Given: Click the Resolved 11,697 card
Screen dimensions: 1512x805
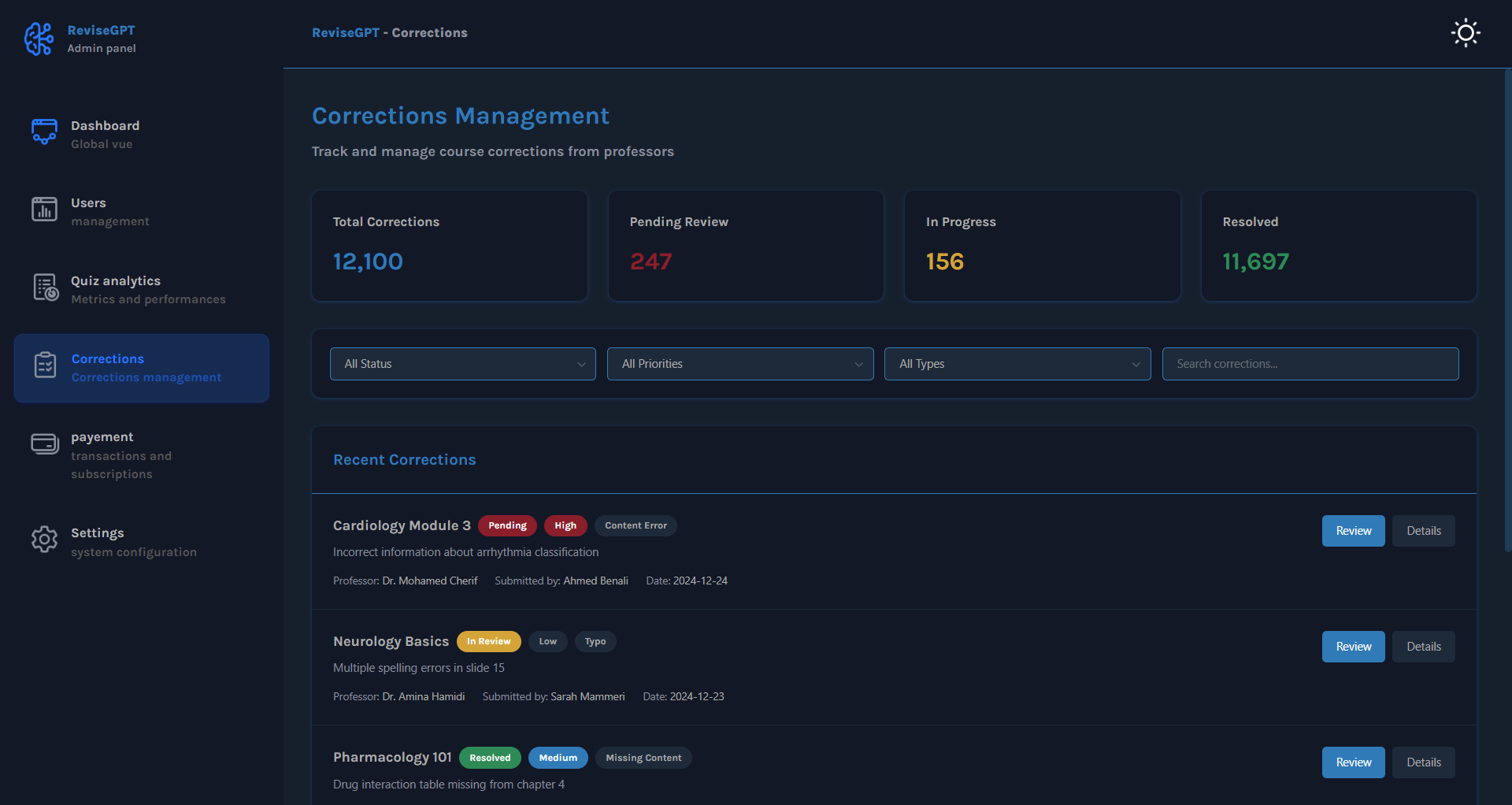Looking at the screenshot, I should coord(1339,246).
